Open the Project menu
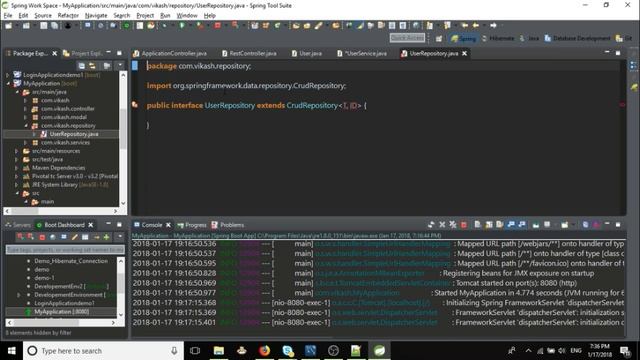 145,16
